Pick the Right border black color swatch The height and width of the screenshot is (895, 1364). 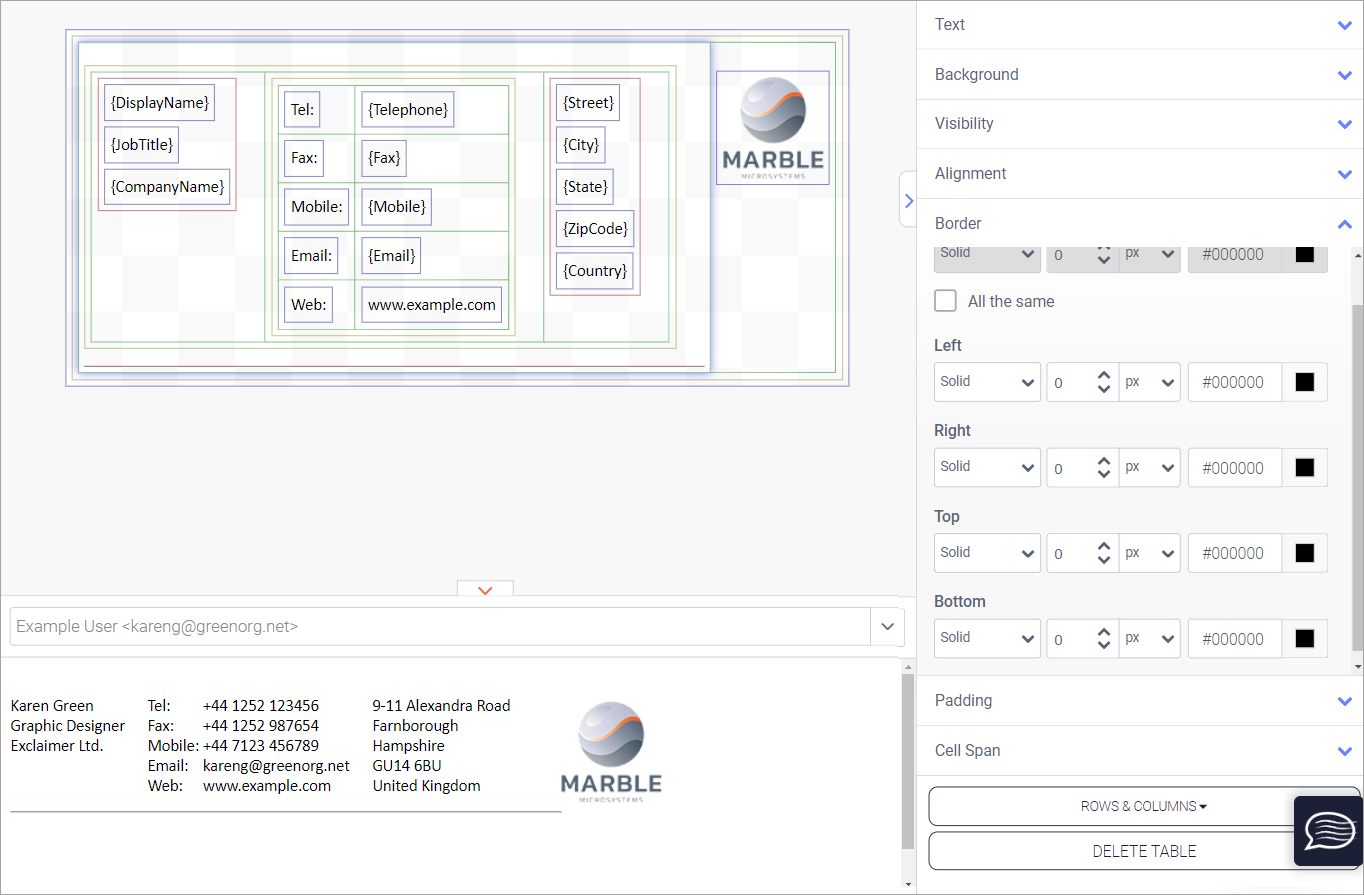tap(1304, 468)
